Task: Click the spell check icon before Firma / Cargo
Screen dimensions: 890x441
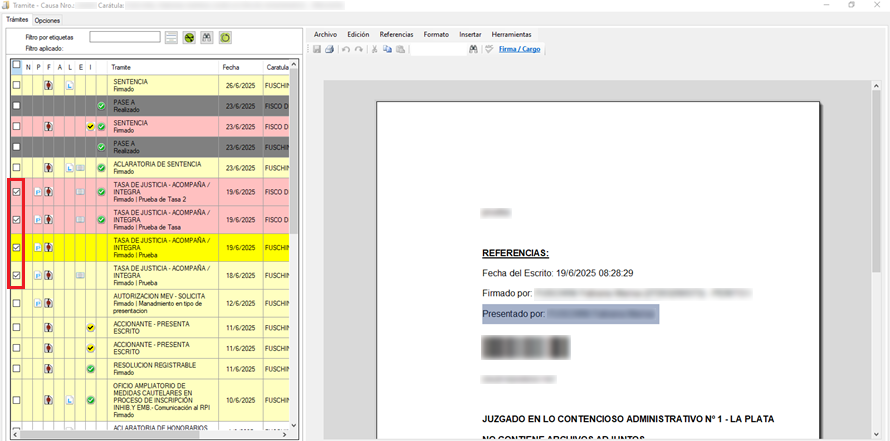Action: coord(489,49)
